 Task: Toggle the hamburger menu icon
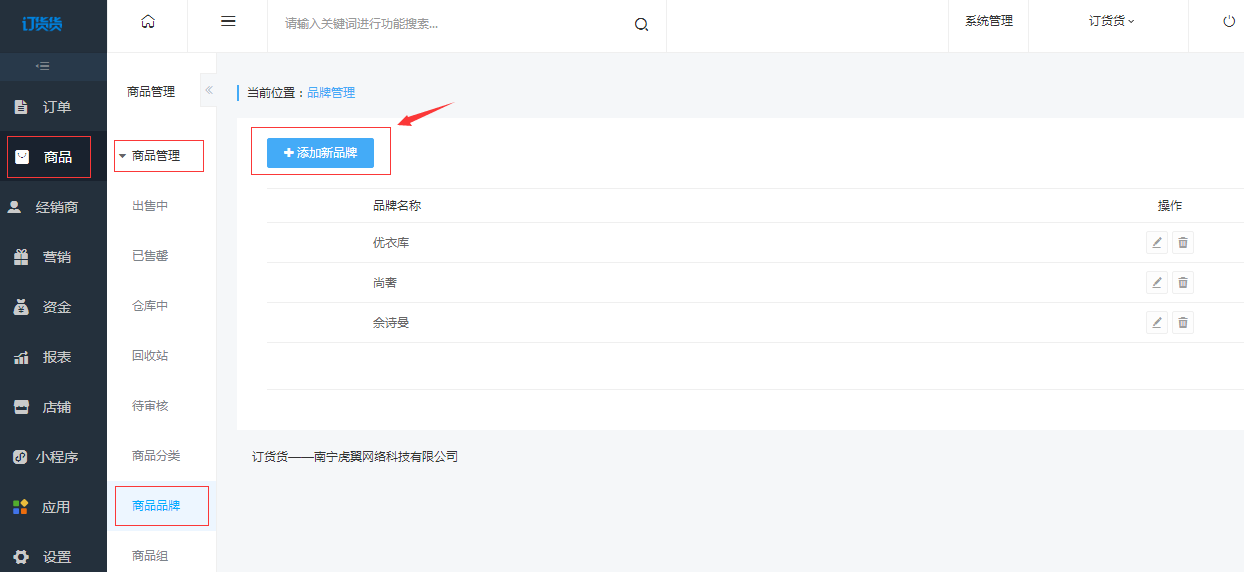click(228, 21)
